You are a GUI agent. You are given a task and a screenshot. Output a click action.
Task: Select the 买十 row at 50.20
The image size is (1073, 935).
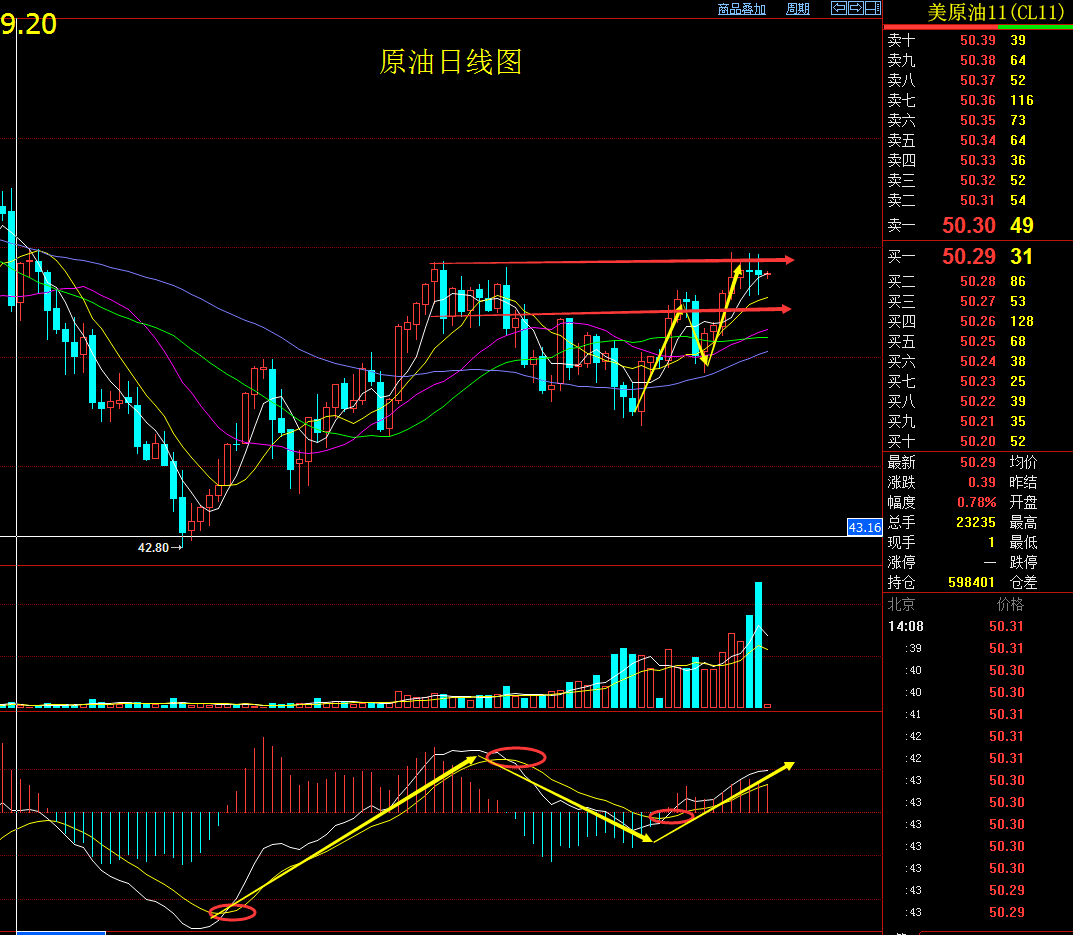(x=978, y=441)
